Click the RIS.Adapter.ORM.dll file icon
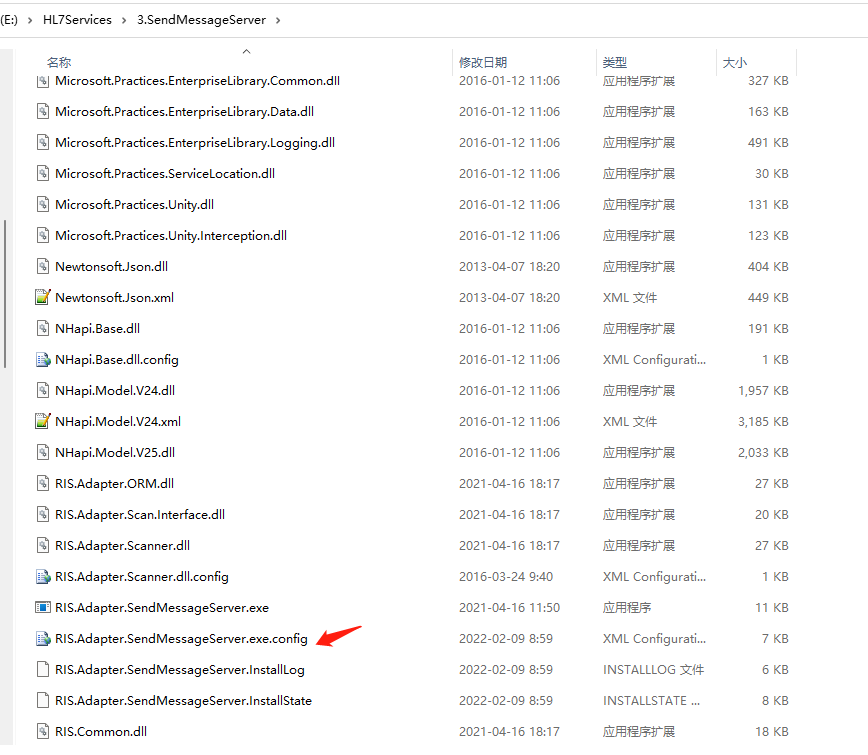 (43, 484)
